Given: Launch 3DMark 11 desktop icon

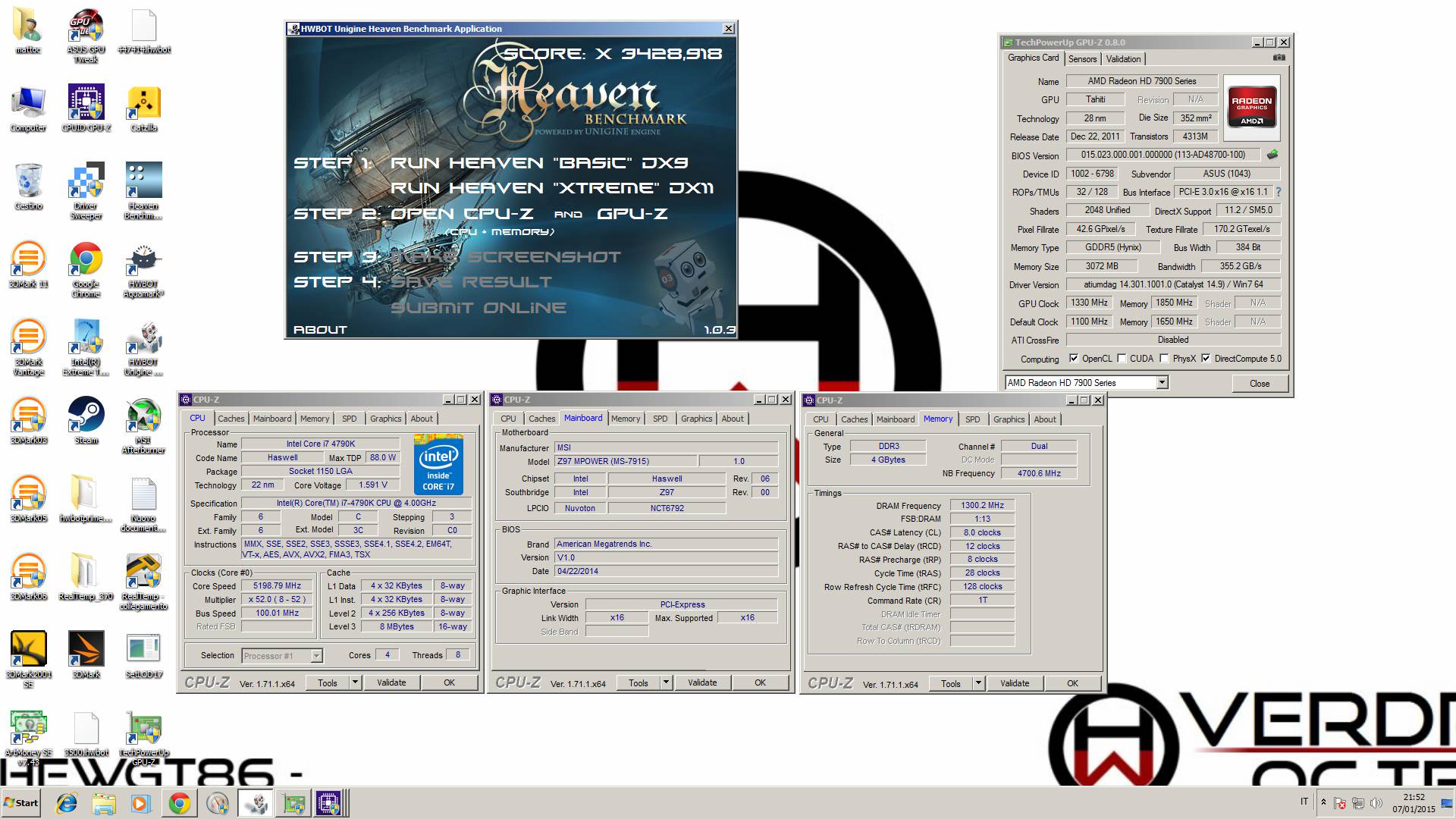Looking at the screenshot, I should tap(28, 265).
